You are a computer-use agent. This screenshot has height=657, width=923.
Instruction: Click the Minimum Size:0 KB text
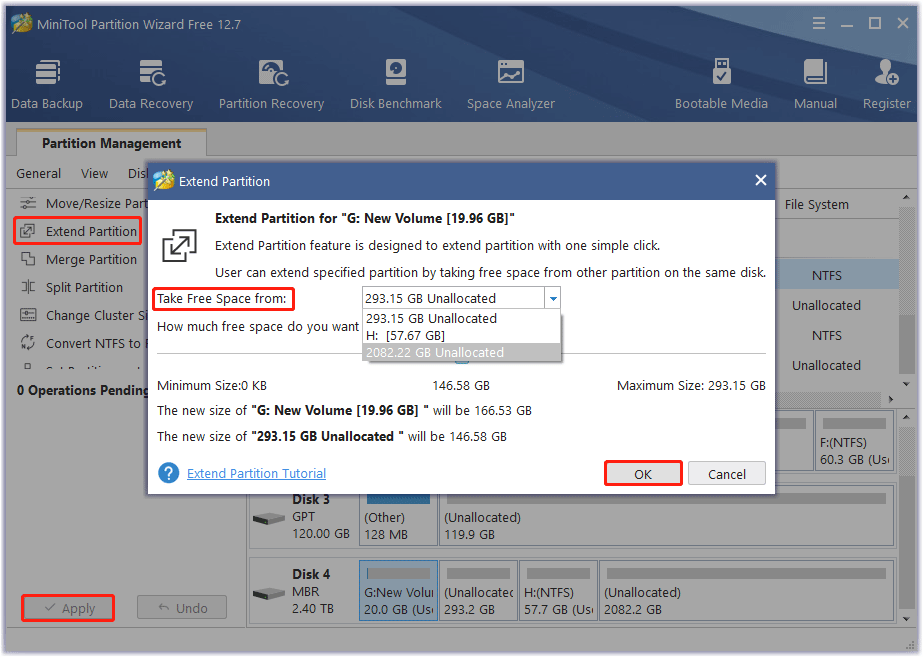212,386
